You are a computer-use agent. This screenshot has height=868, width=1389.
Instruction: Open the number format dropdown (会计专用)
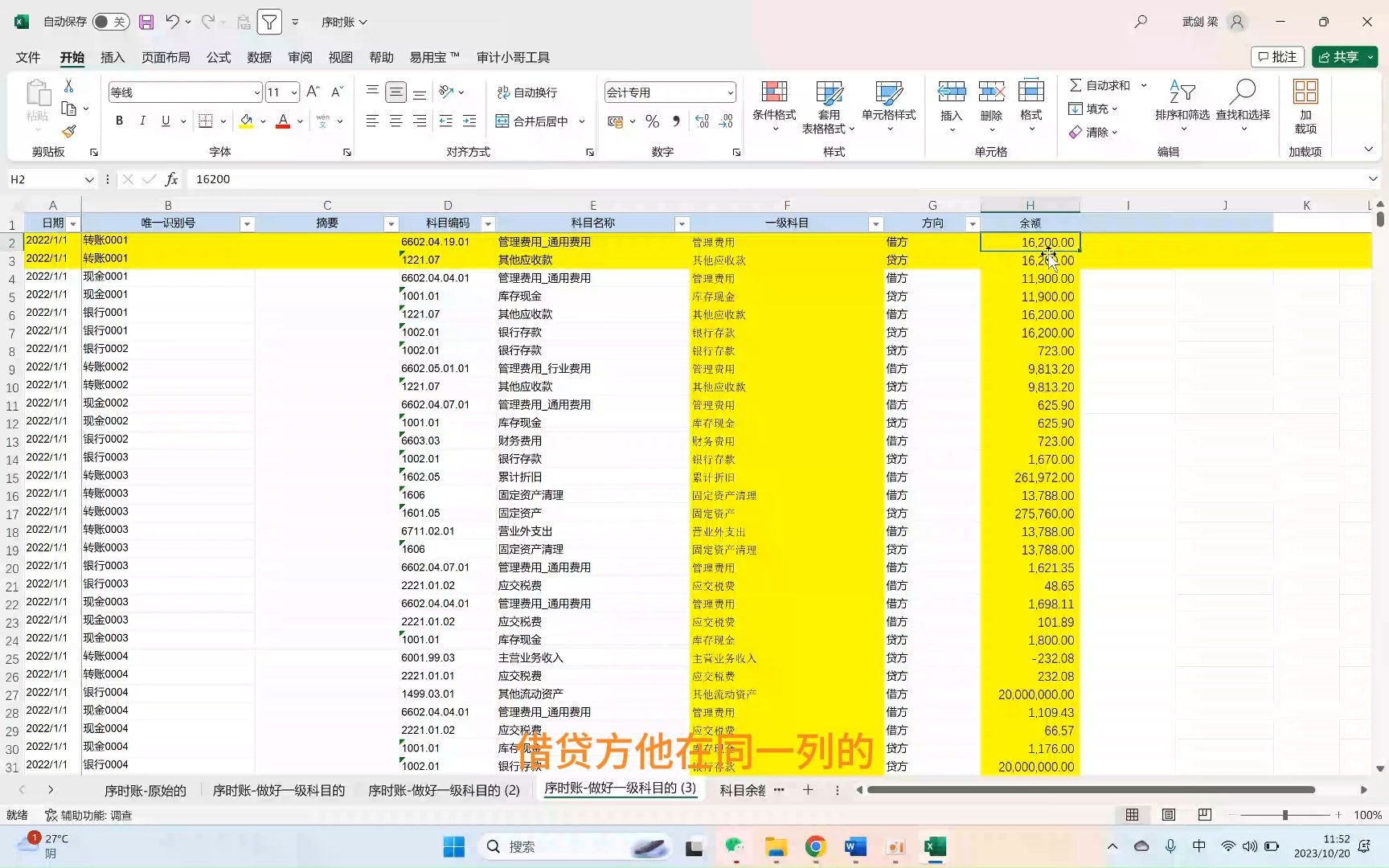pos(730,92)
